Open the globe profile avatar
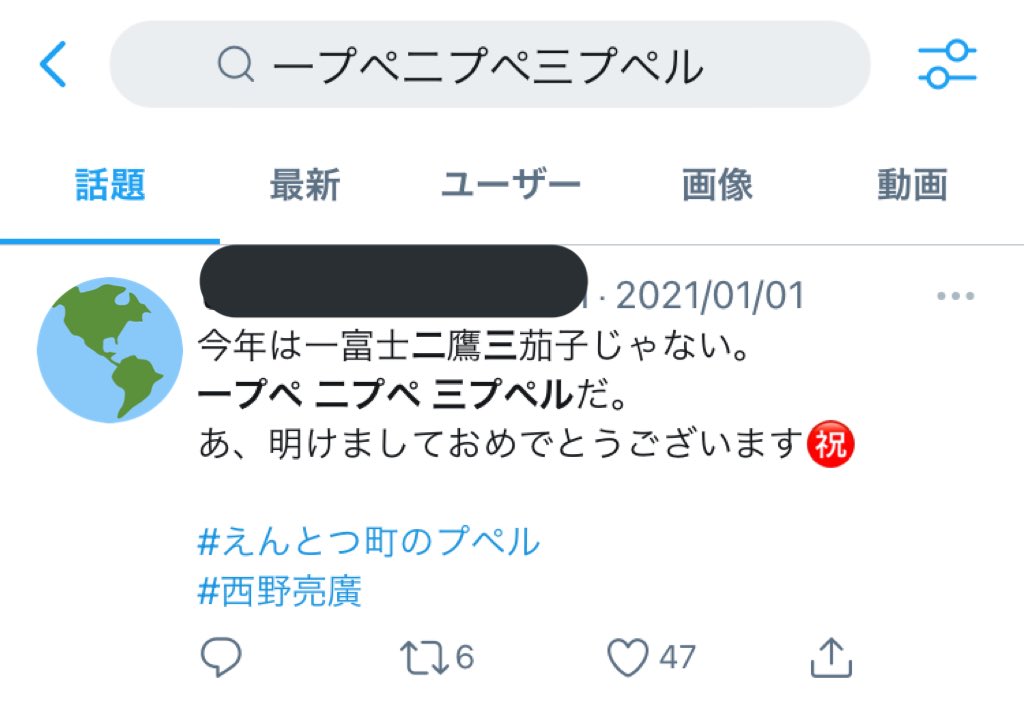The image size is (1024, 701). [110, 350]
